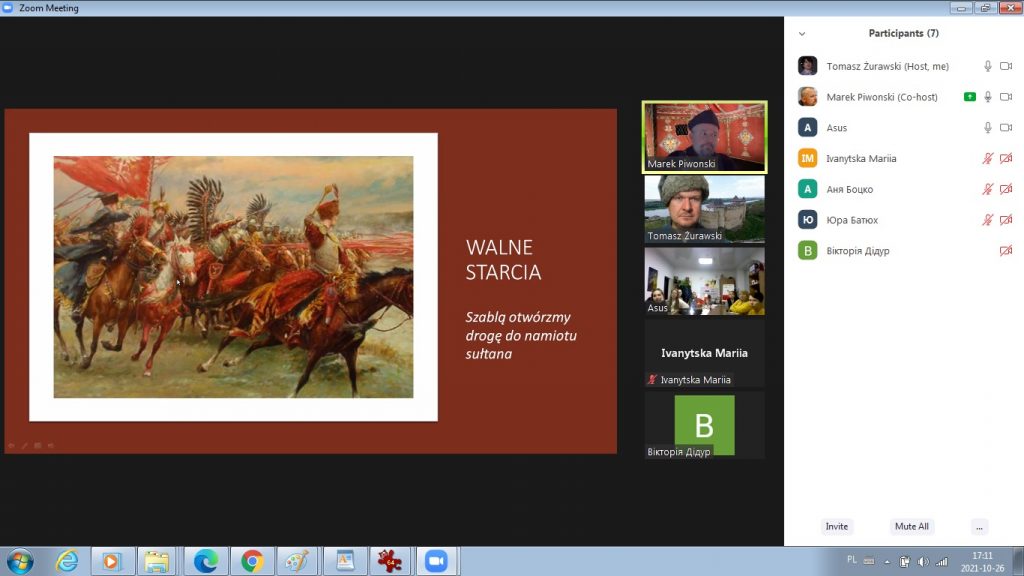1024x576 pixels.
Task: Click the Zoom icon in the taskbar
Action: 435,561
